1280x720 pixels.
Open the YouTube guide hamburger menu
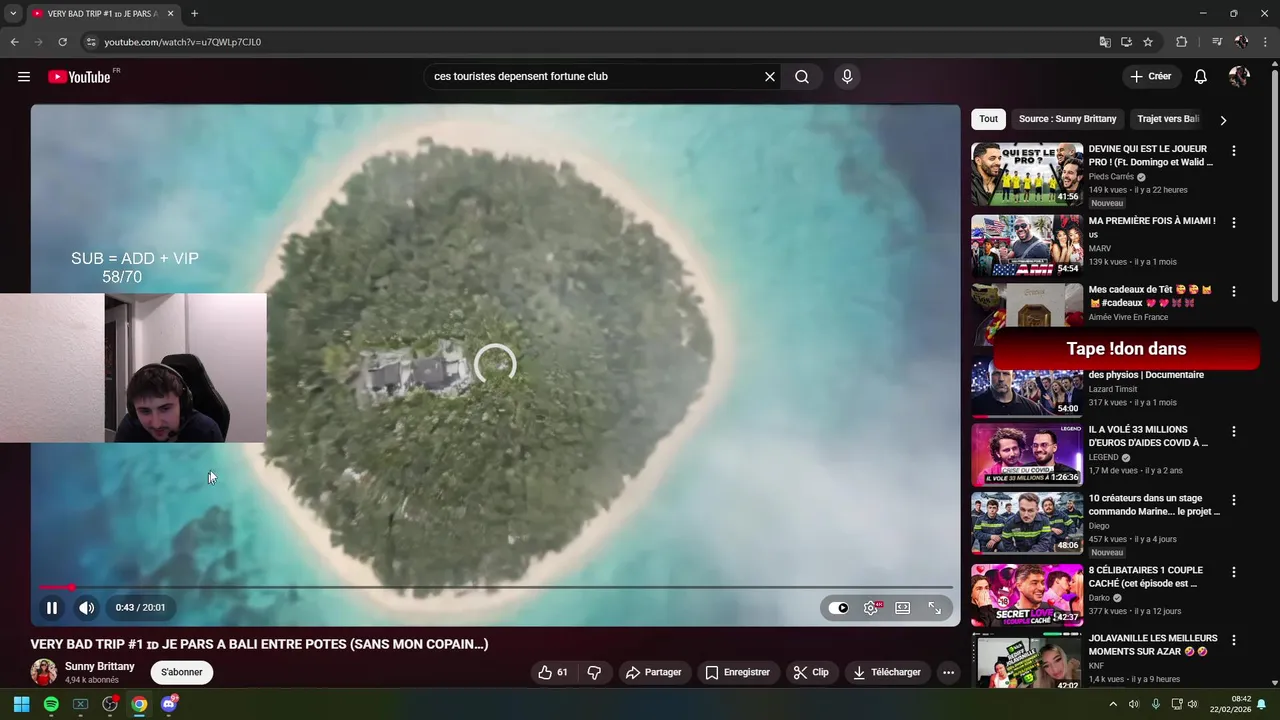[x=24, y=77]
